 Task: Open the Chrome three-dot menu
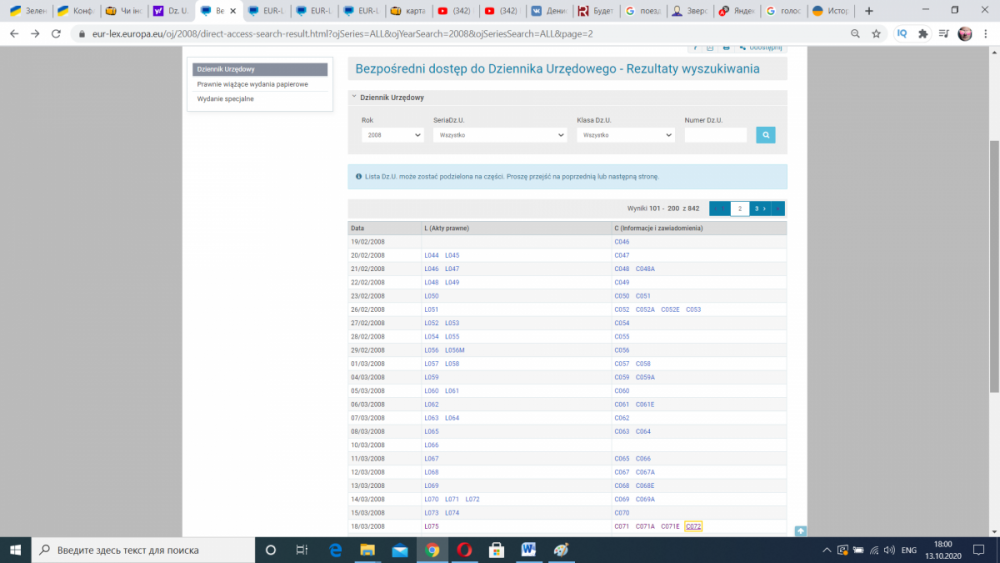(985, 33)
